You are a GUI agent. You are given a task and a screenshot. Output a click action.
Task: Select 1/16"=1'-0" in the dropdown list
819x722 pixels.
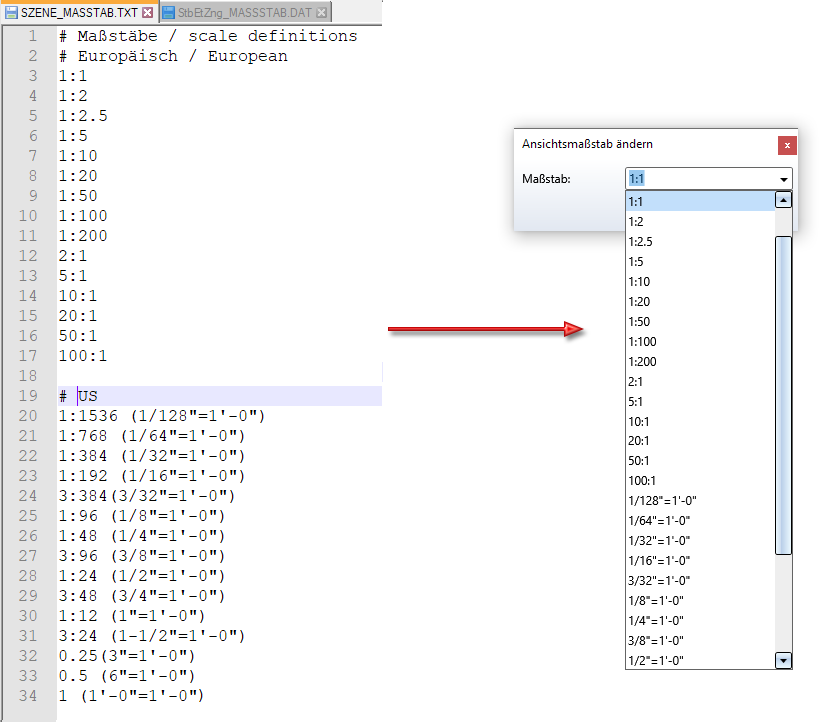pos(700,561)
